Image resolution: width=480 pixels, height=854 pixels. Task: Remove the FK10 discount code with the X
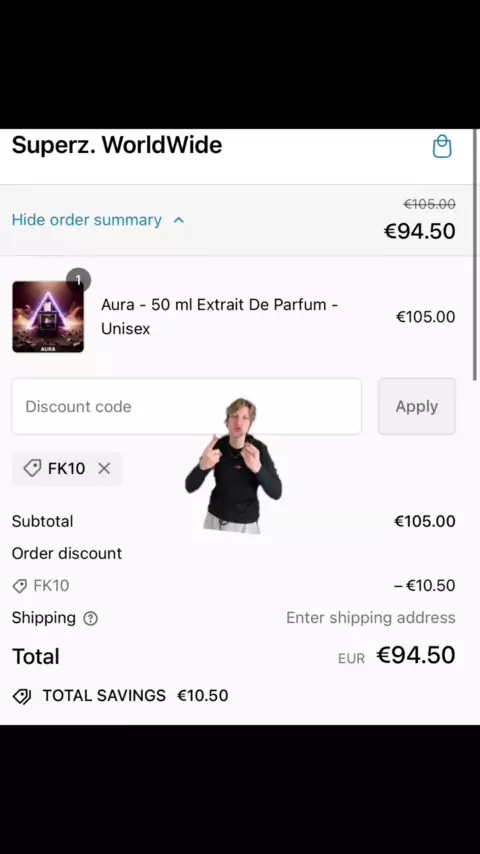[x=104, y=468]
